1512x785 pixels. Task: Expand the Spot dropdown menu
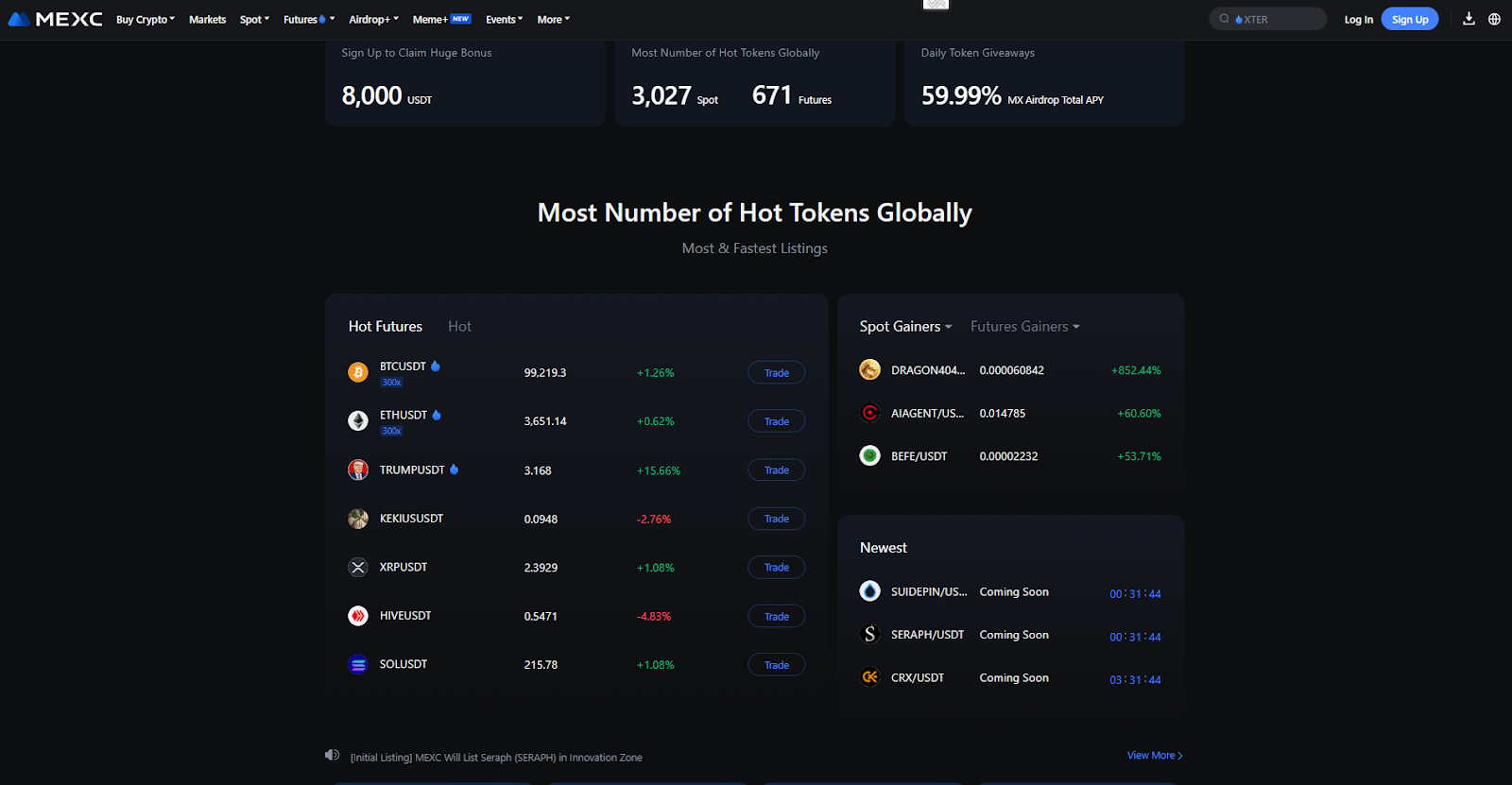click(x=254, y=19)
